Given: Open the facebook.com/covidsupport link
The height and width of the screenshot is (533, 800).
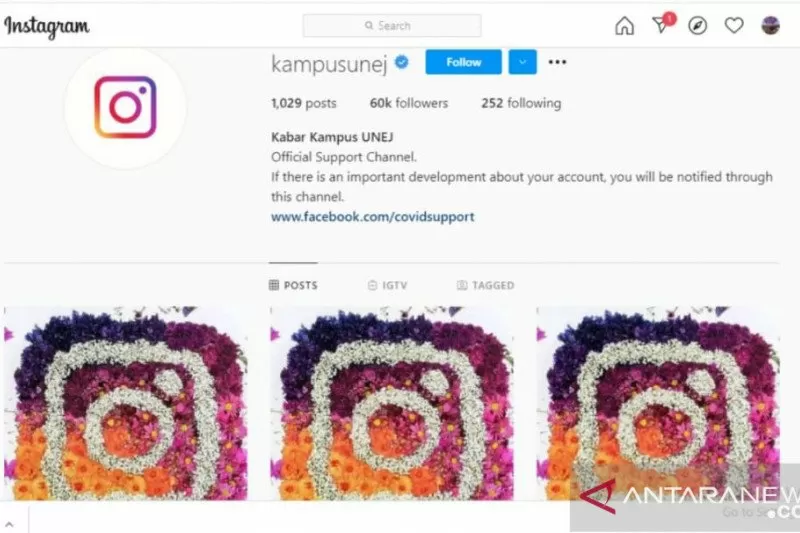Looking at the screenshot, I should pyautogui.click(x=372, y=217).
